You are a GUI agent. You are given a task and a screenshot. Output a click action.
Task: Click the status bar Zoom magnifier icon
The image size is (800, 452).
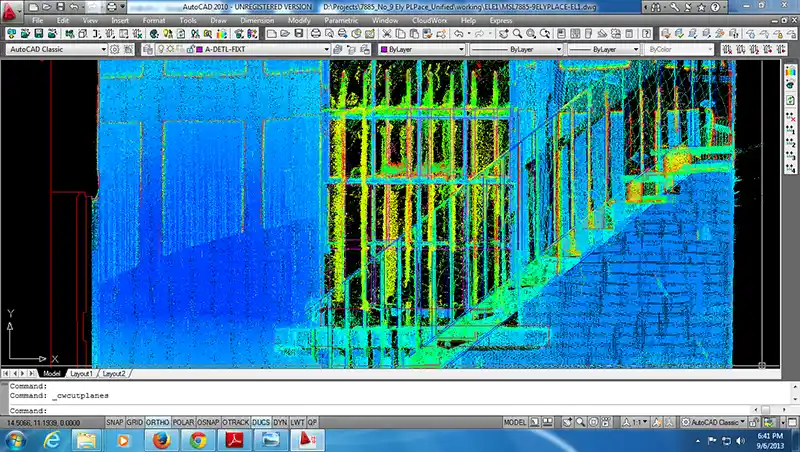click(x=581, y=422)
